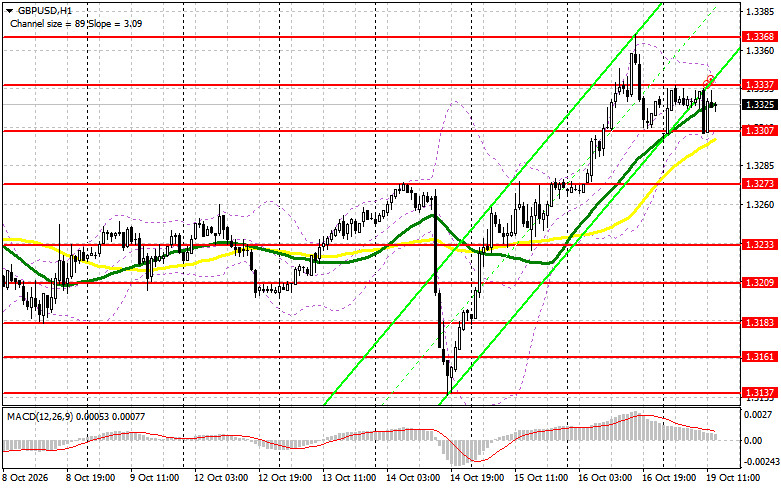781x489 pixels.
Task: Select the red 1.3233 price level label
Action: point(760,244)
